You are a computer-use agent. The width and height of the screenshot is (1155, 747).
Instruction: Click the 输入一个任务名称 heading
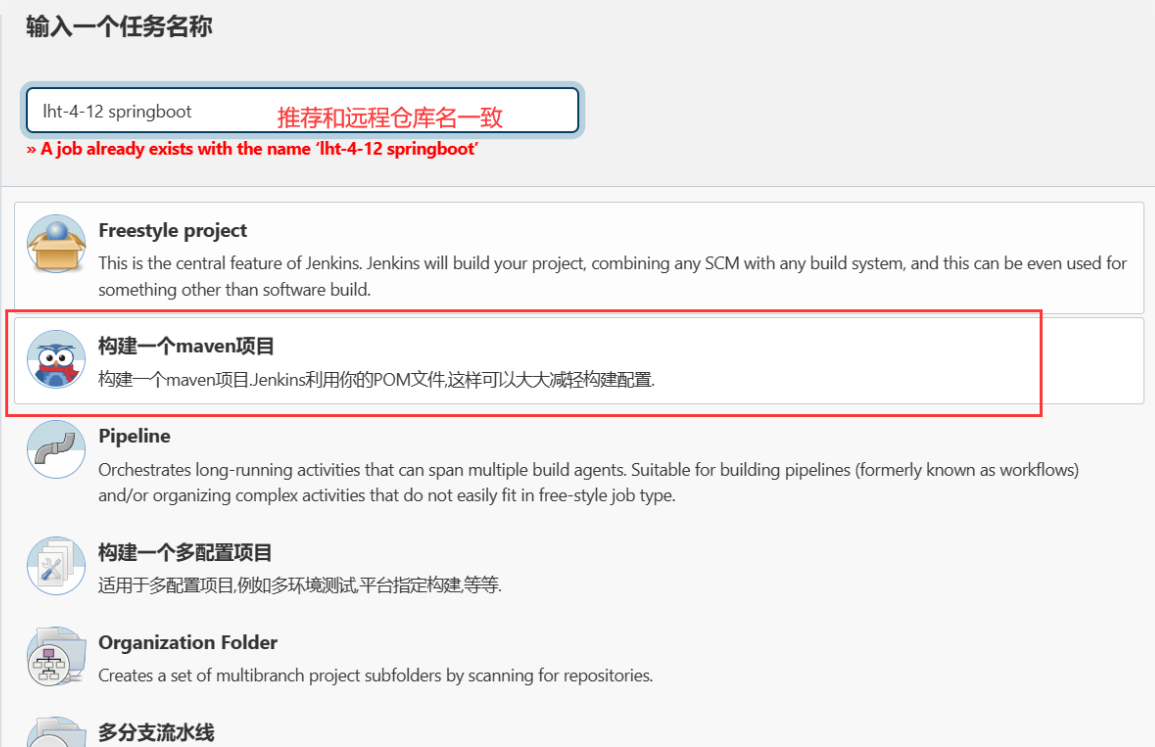(119, 27)
